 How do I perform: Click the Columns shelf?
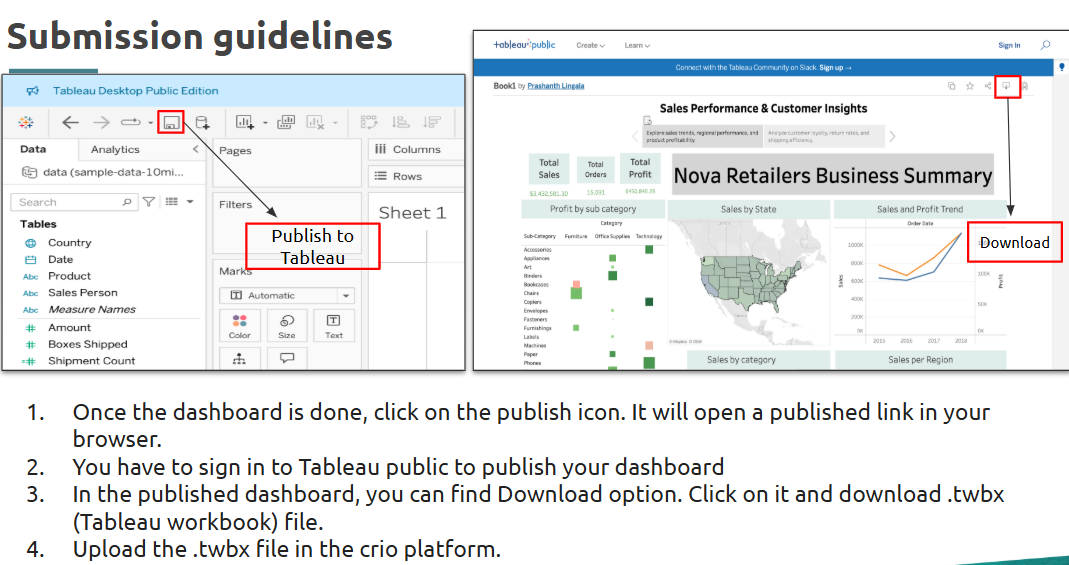(x=417, y=149)
